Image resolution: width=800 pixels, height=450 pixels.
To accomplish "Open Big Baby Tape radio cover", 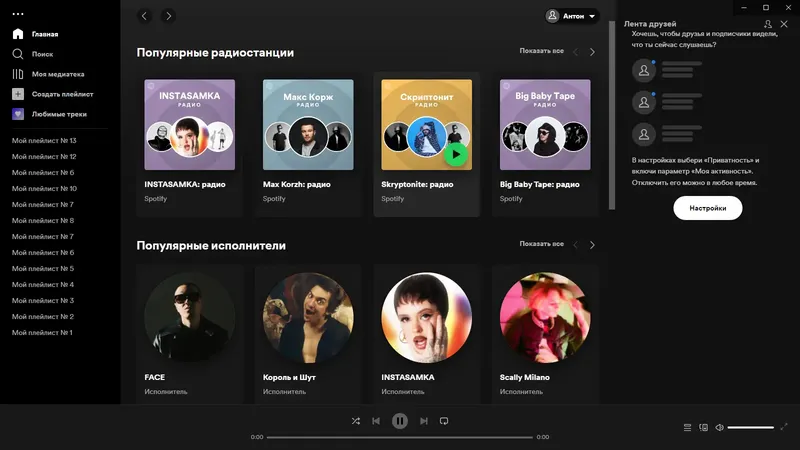I will (x=545, y=124).
